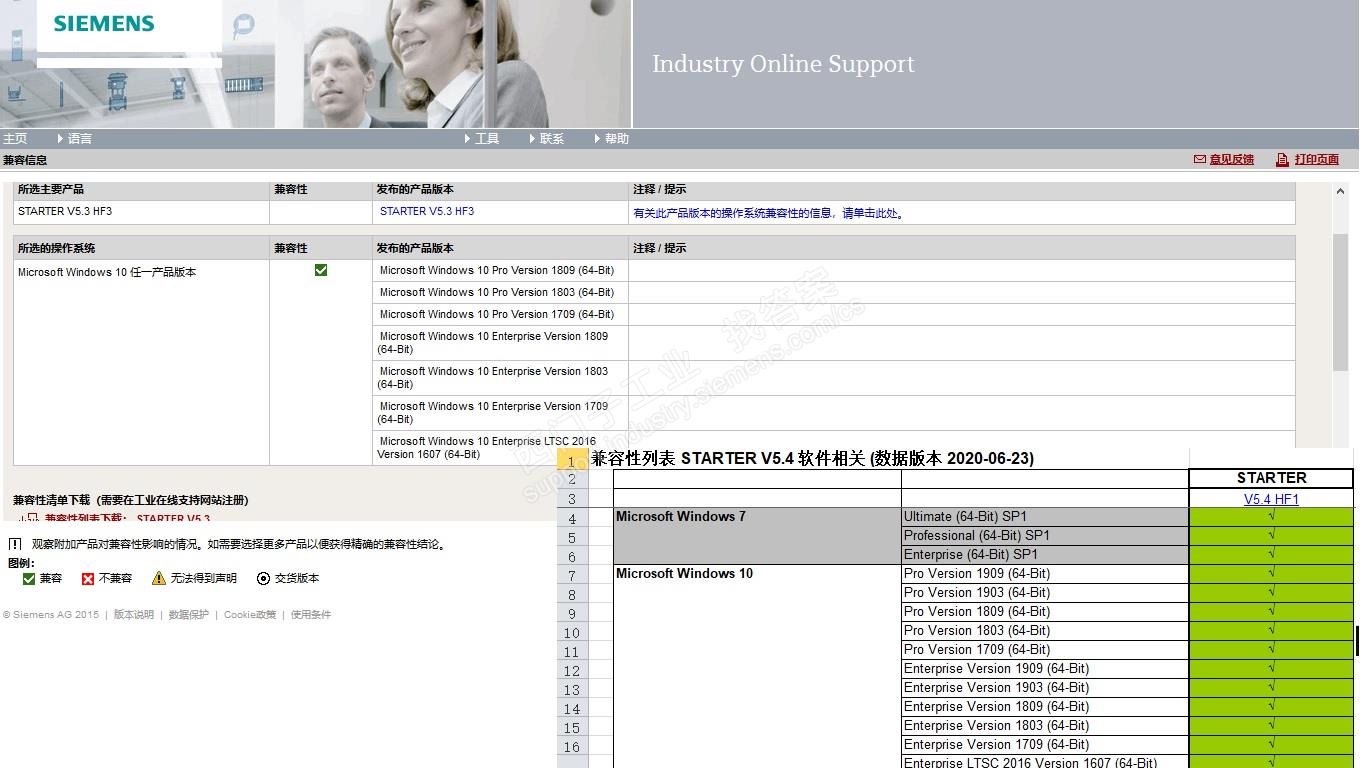Click the 打印页面 print page link
The image size is (1366, 768).
(x=1317, y=160)
